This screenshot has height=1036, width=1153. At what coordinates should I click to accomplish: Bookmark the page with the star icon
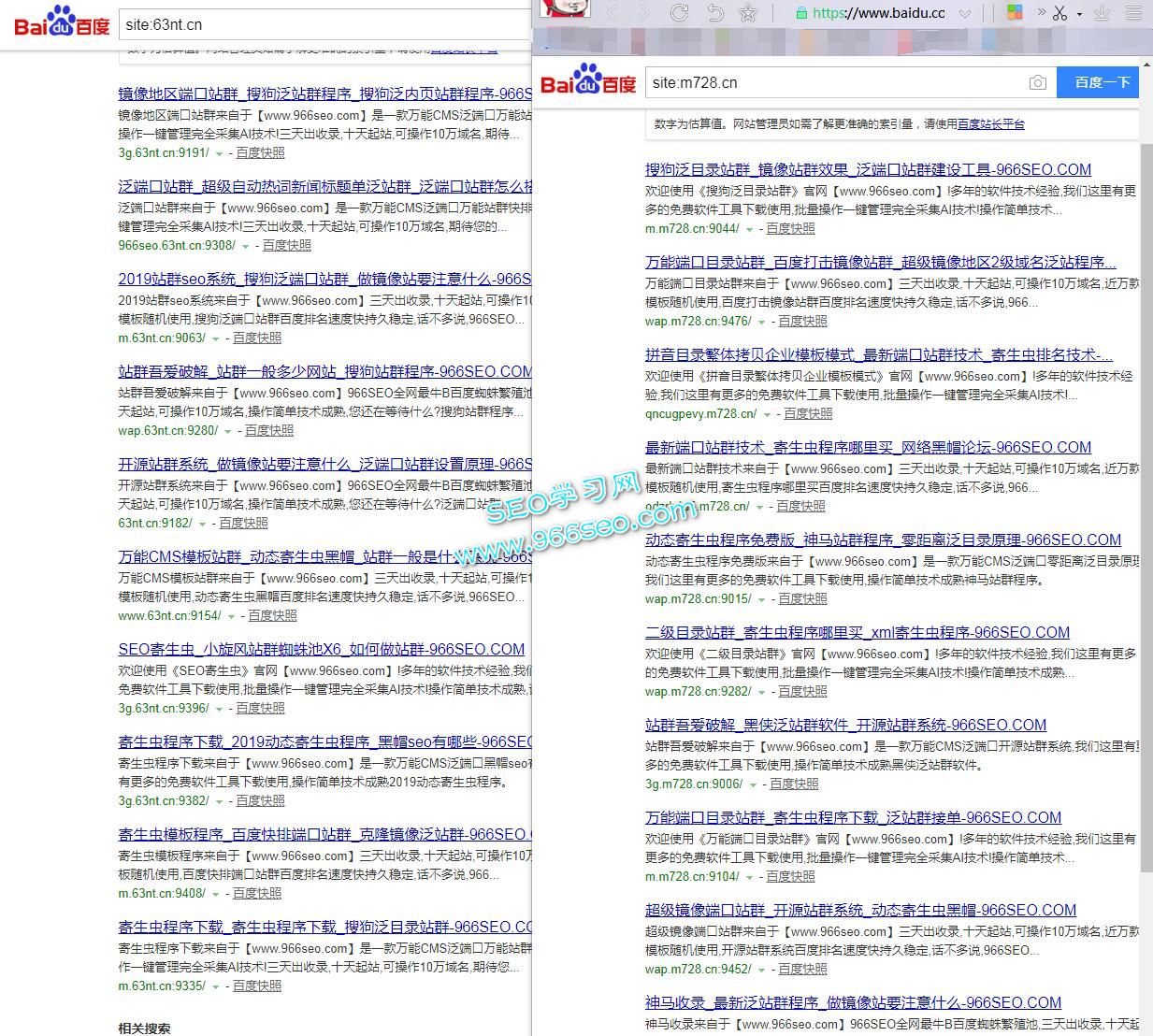coord(748,13)
